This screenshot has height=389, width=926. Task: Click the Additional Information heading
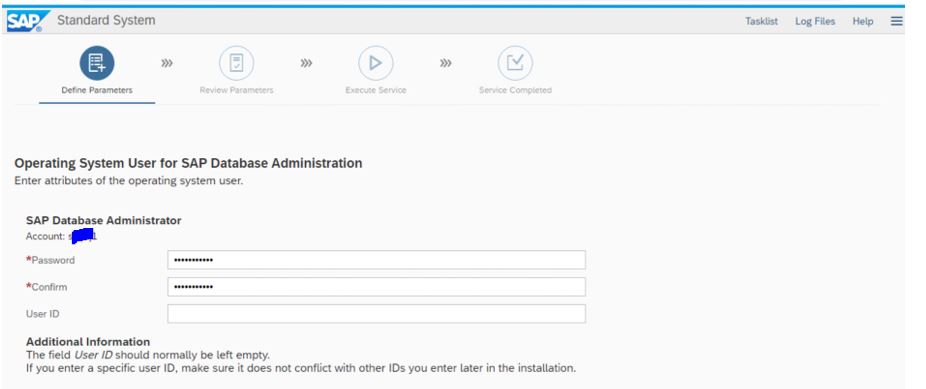[88, 342]
